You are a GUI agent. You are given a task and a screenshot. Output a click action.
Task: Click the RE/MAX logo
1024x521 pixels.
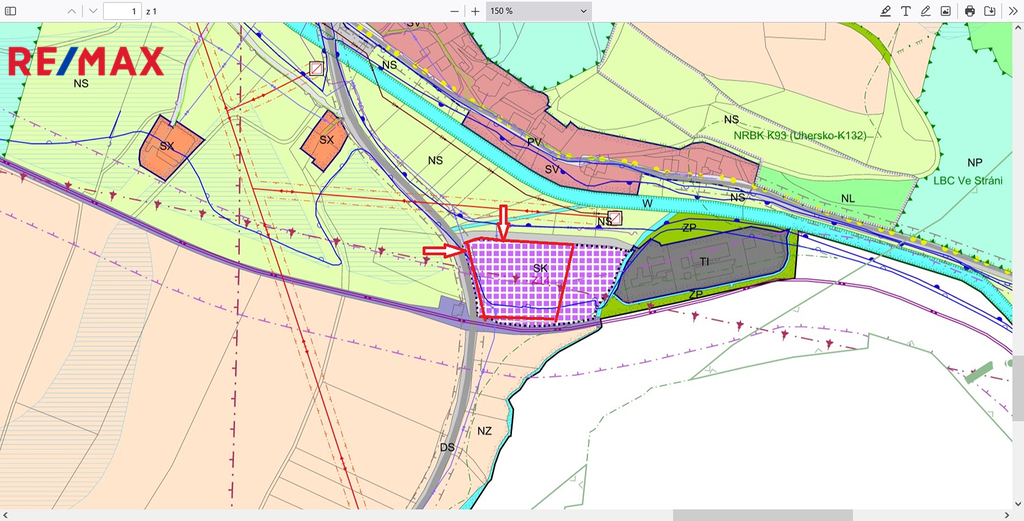(85, 62)
